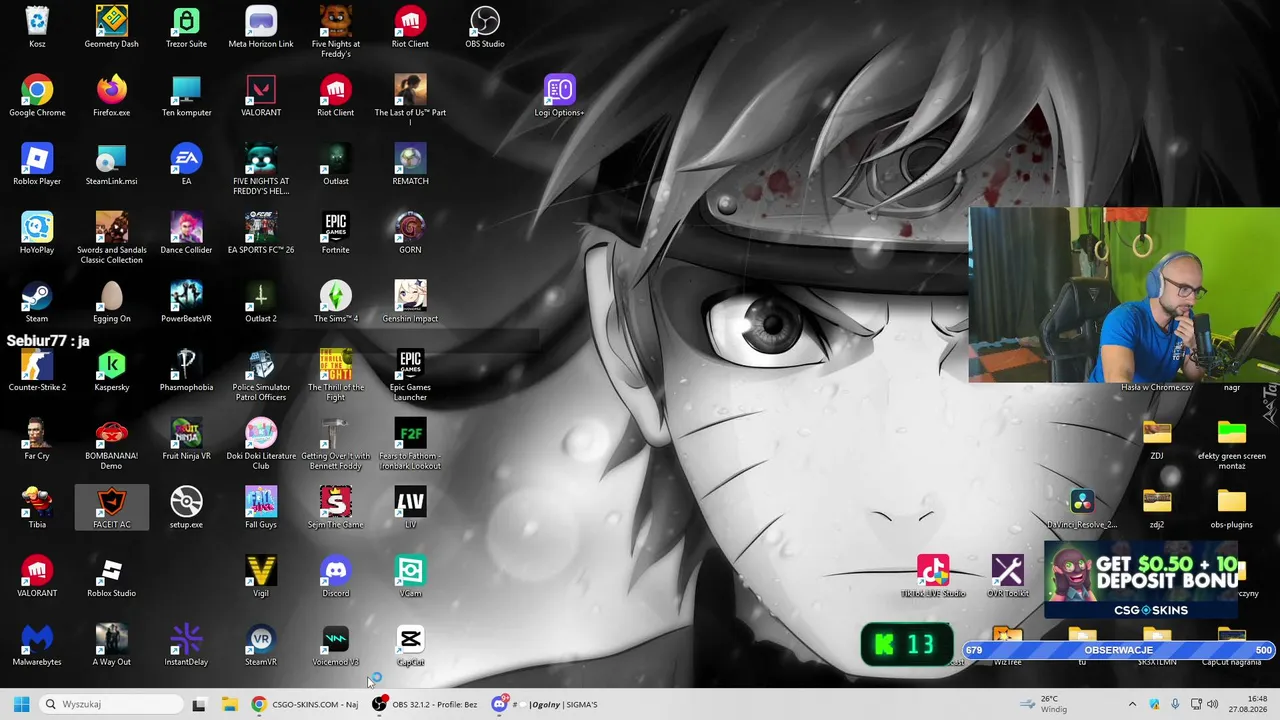Launch the SteamVR shortcut
Screen dimensions: 1280x720
(261, 646)
